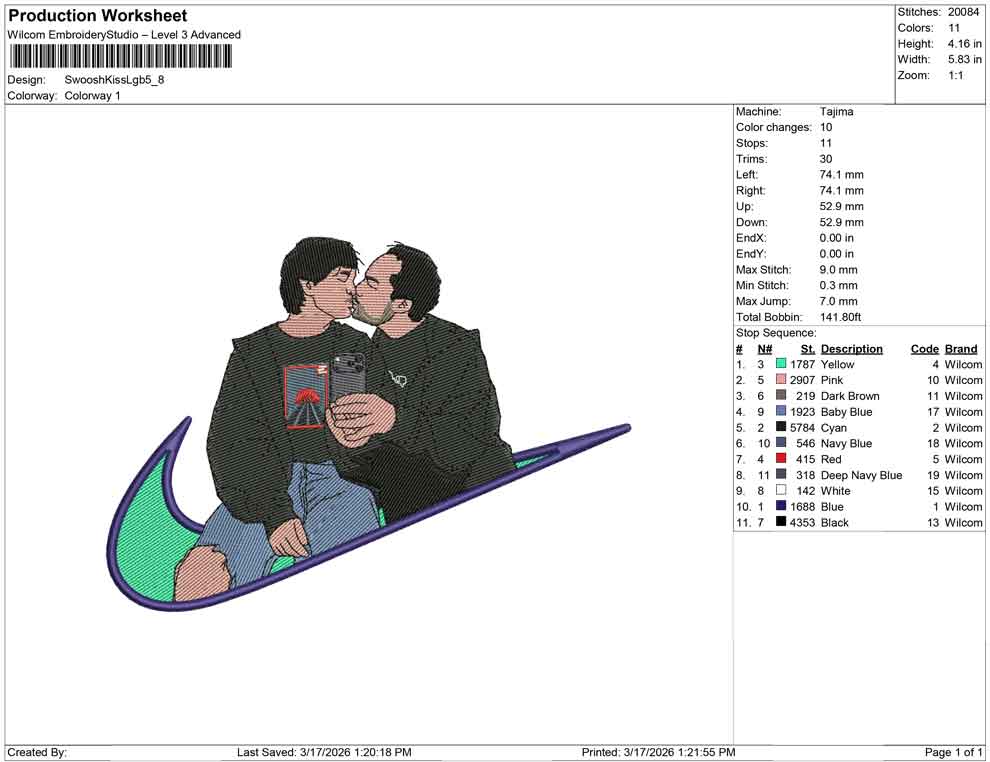This screenshot has width=990, height=762.
Task: Click the 'Brand' column header
Action: click(961, 348)
